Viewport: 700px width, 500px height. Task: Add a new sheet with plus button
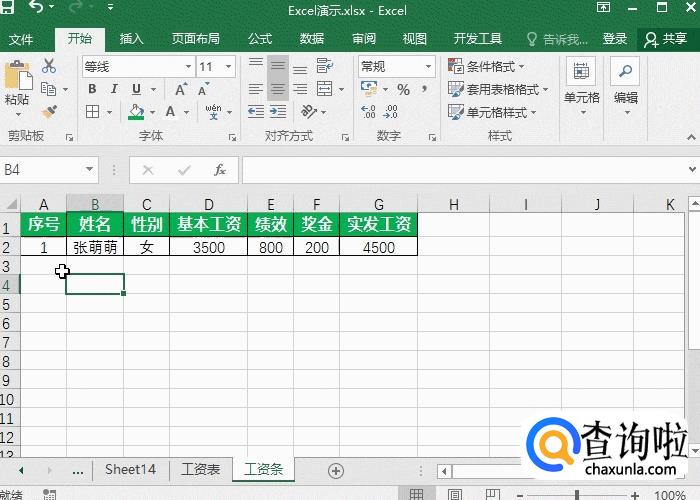click(336, 471)
